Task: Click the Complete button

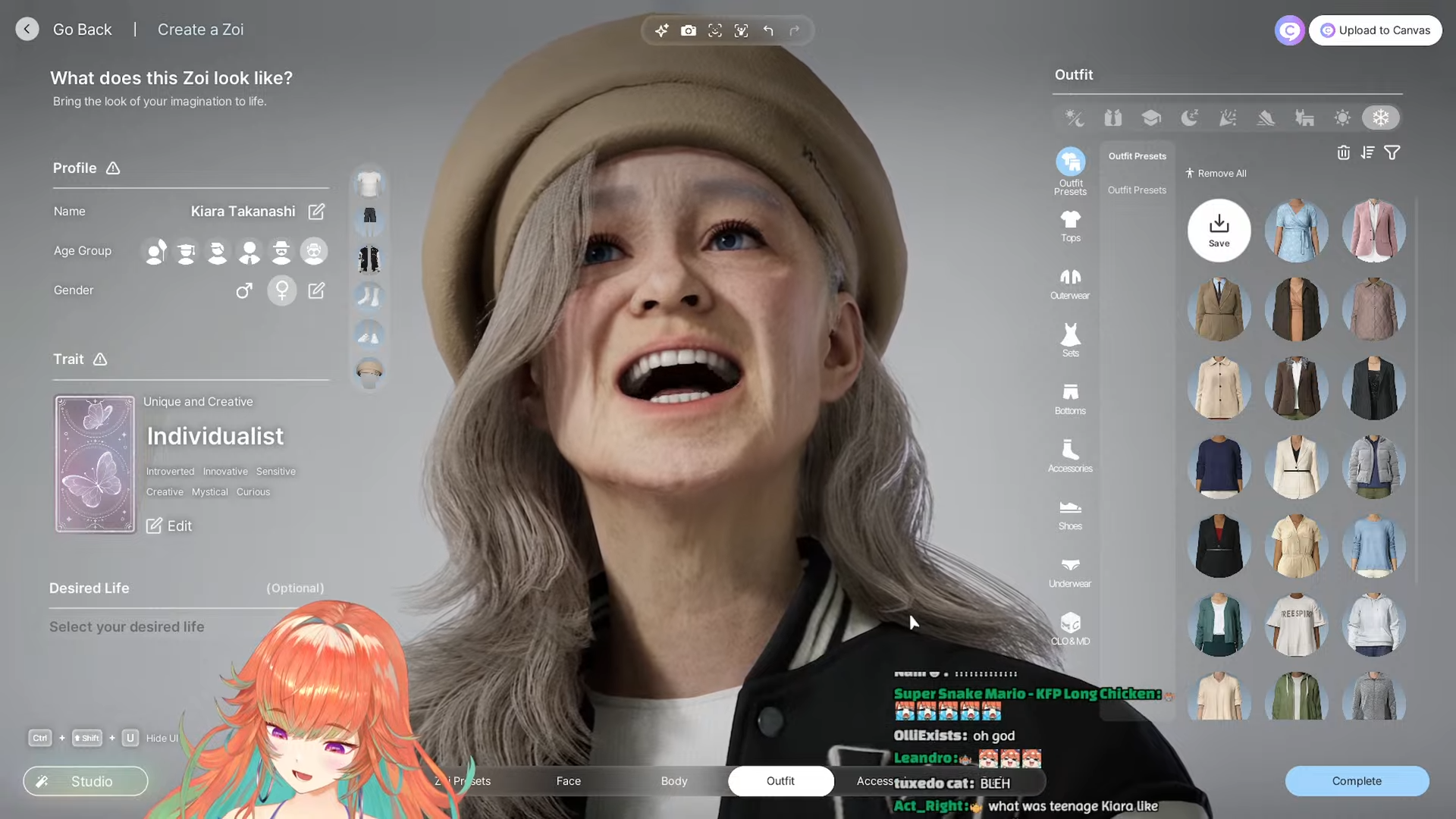Action: point(1357,781)
